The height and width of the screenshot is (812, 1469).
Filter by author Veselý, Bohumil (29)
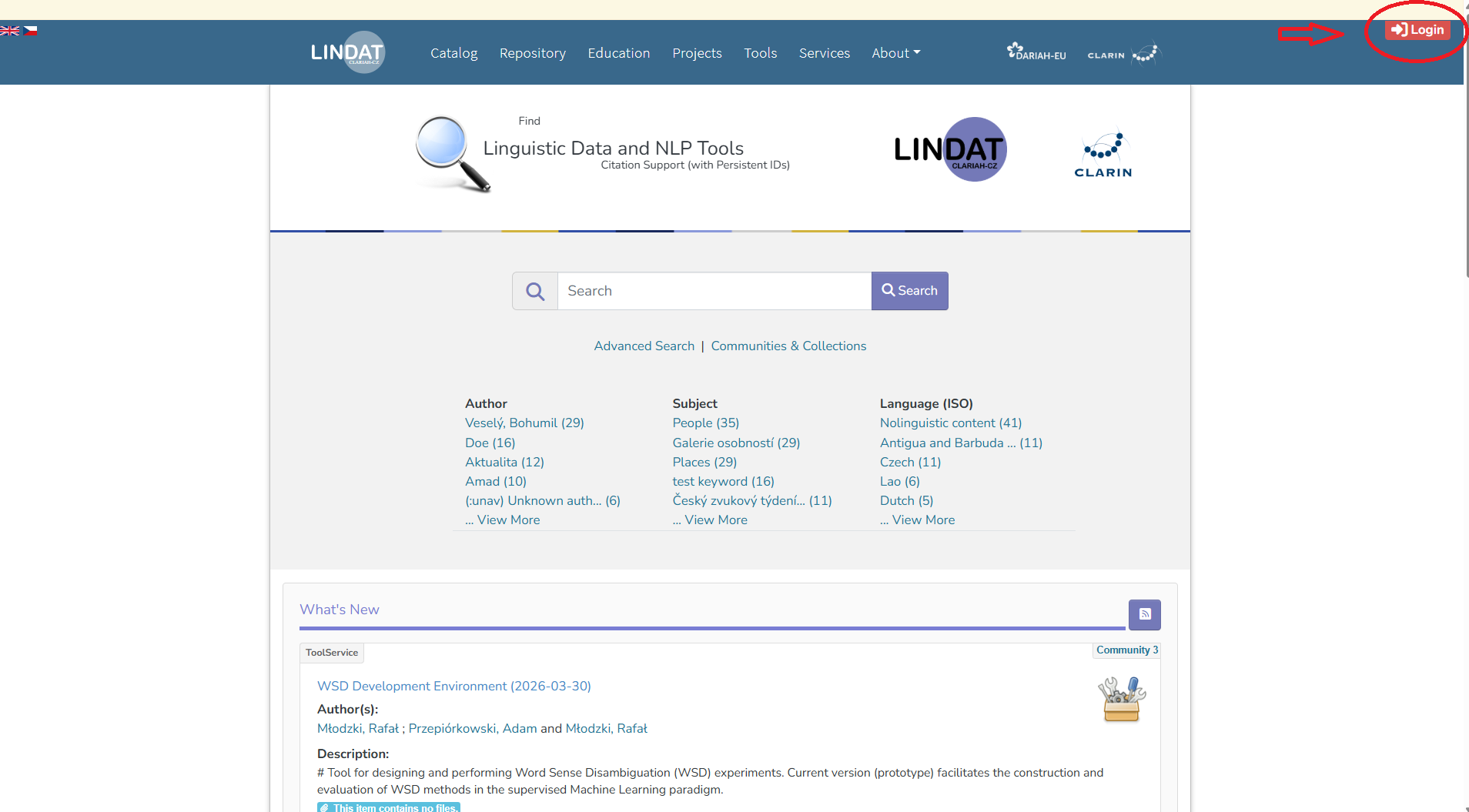pyautogui.click(x=524, y=423)
